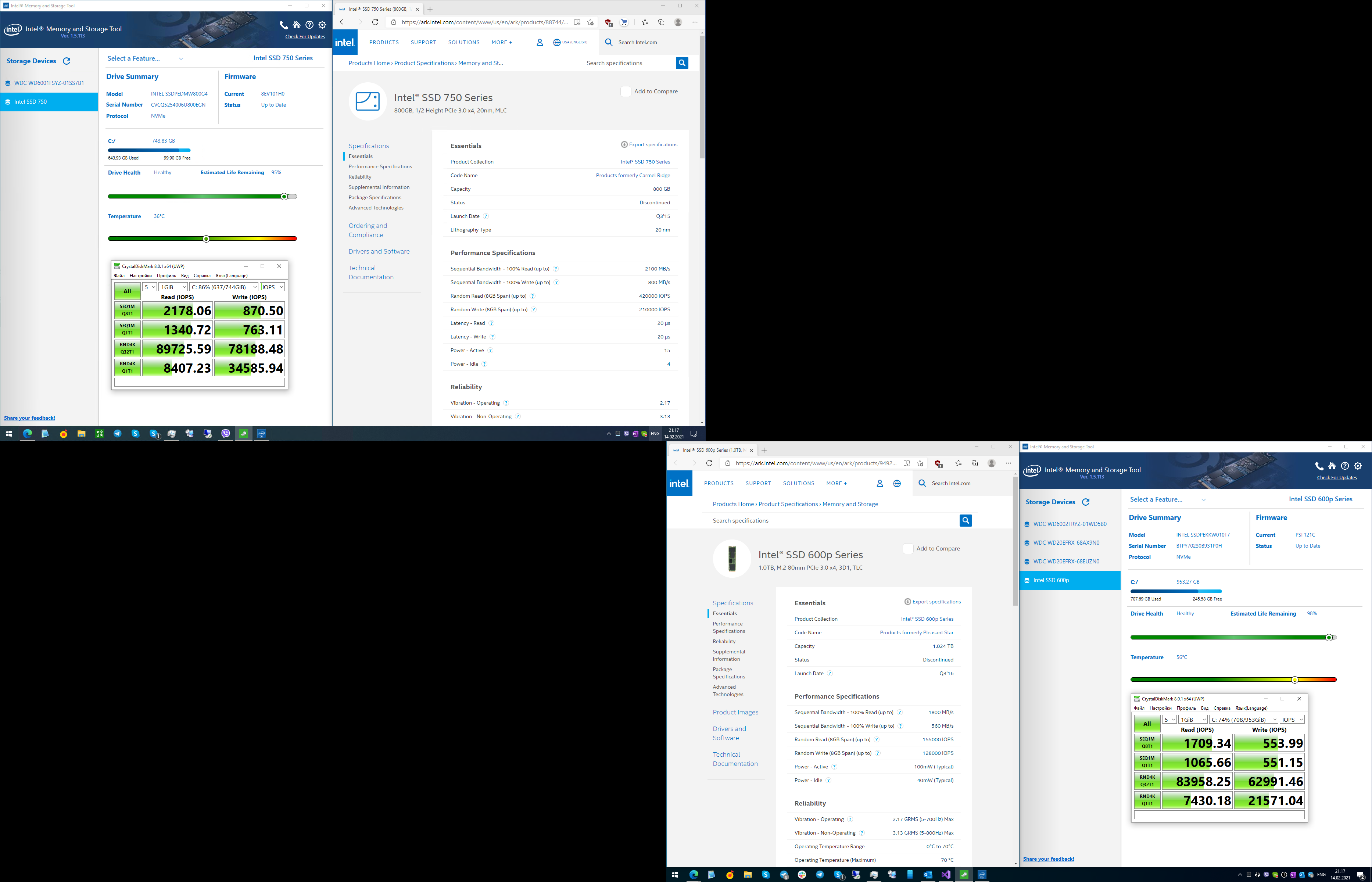
Task: Click help icon beside Power - Idle 40mW
Action: tap(828, 781)
